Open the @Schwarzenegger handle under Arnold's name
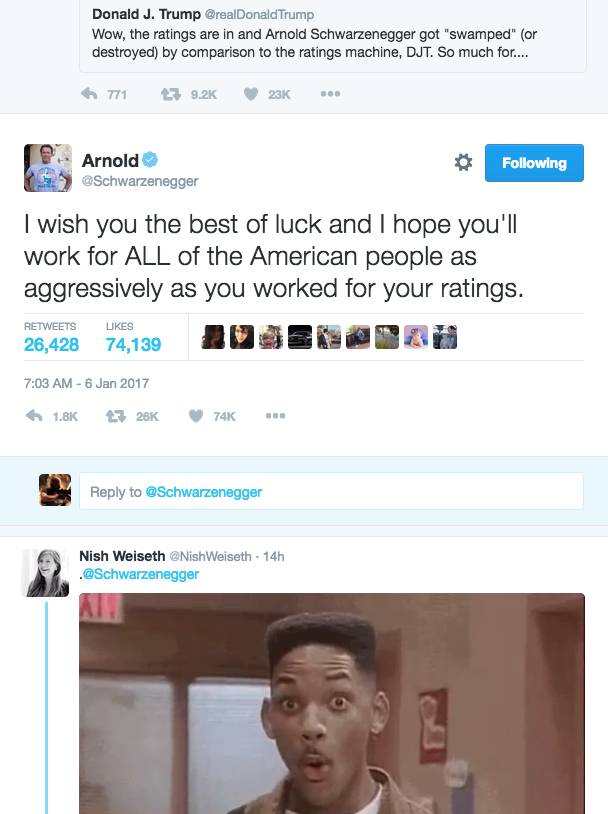Screen dimensions: 608x814 [x=140, y=181]
